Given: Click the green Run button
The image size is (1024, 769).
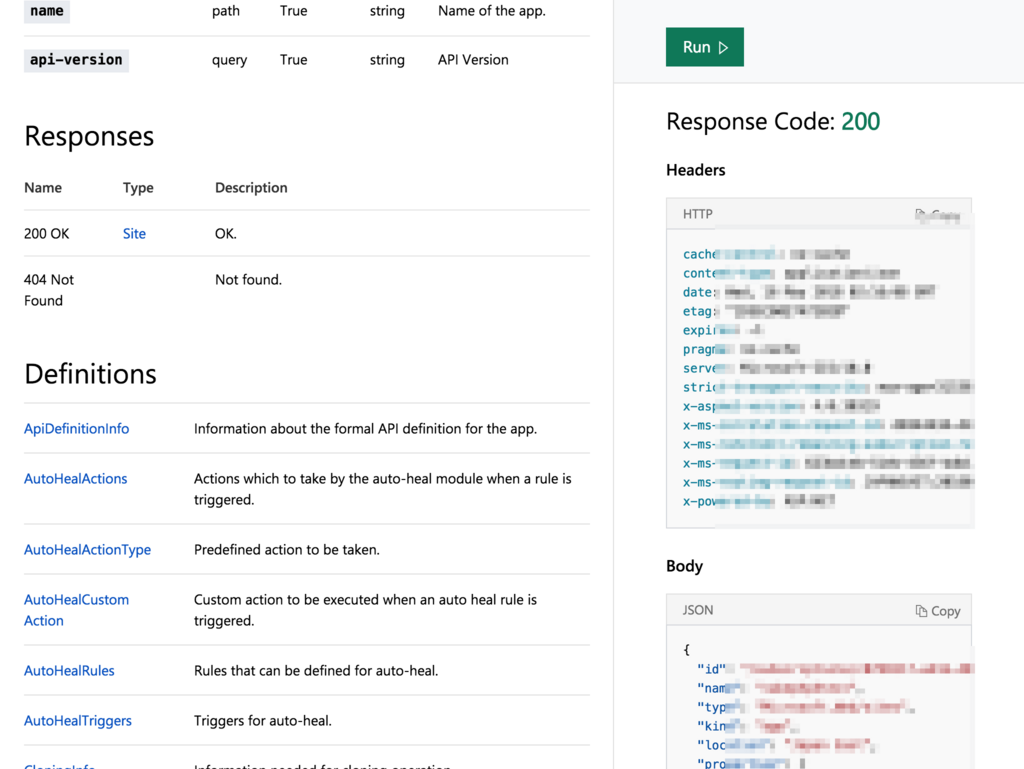Looking at the screenshot, I should click(x=705, y=47).
